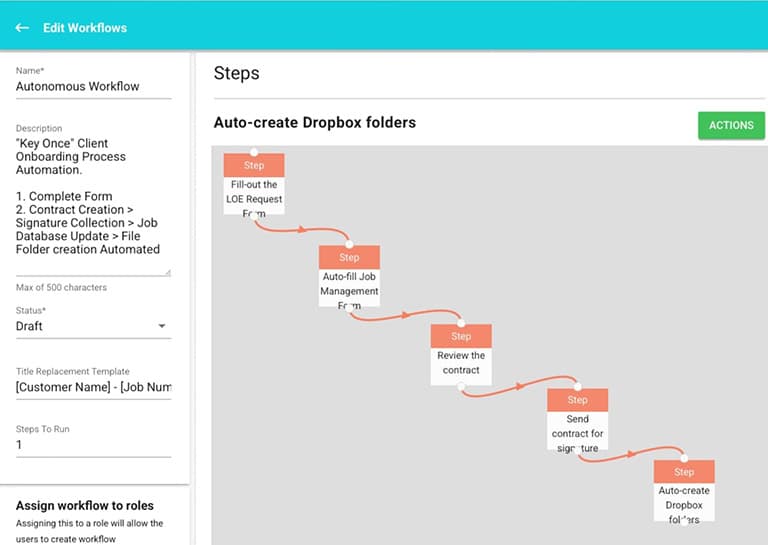Viewport: 768px width, 545px height.
Task: Click the Title Replacement Template field
Action: coord(93,387)
